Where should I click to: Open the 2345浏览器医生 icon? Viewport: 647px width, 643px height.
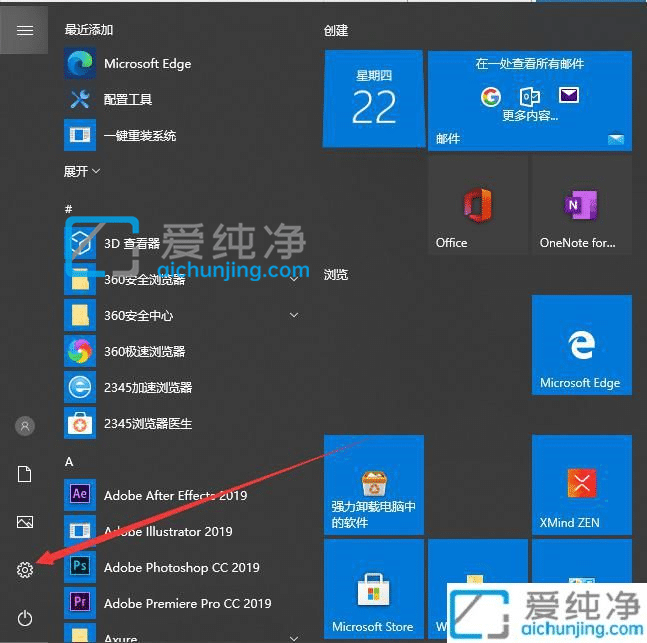tap(80, 423)
